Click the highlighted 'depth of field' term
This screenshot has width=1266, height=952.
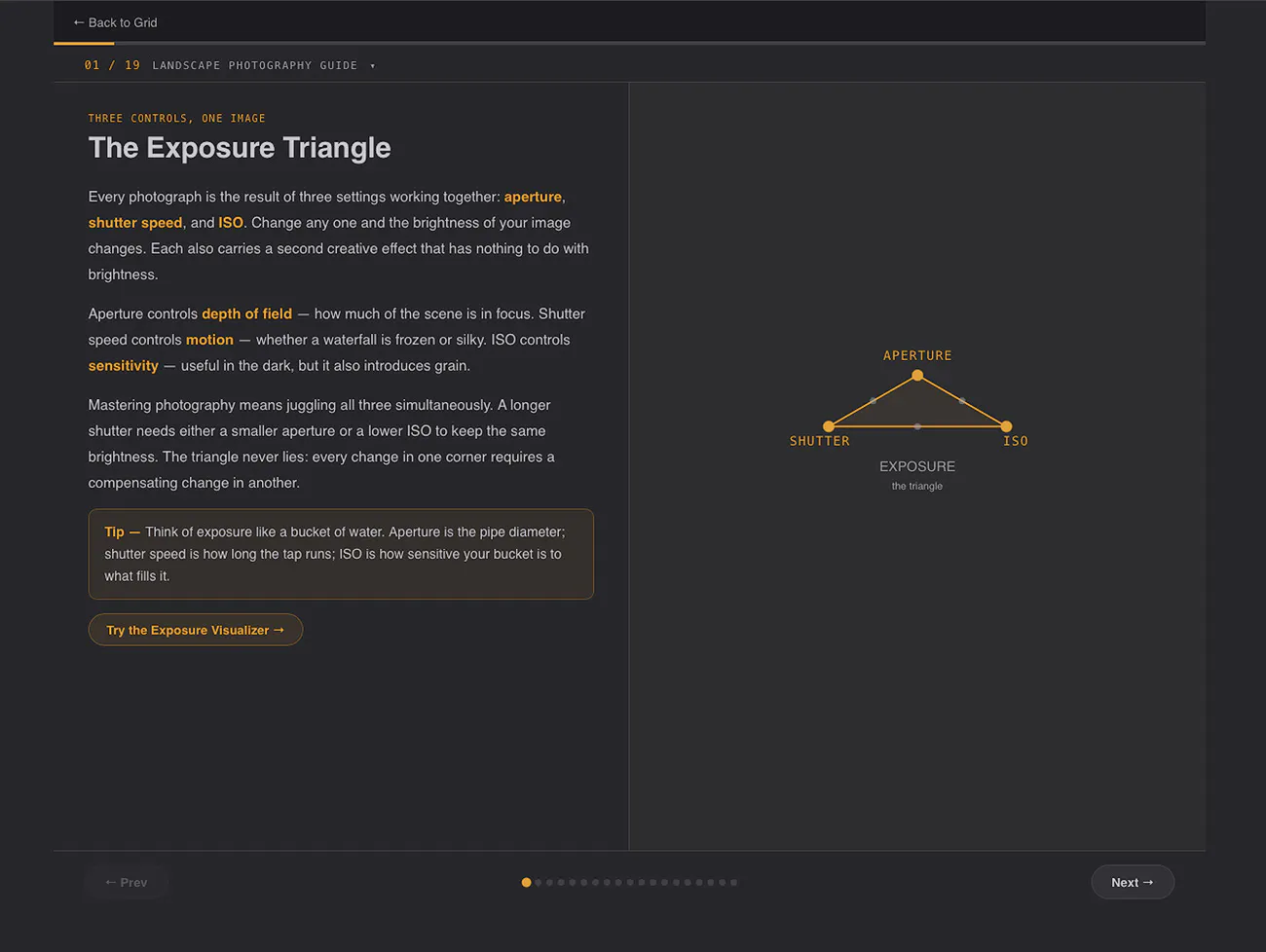click(x=246, y=313)
